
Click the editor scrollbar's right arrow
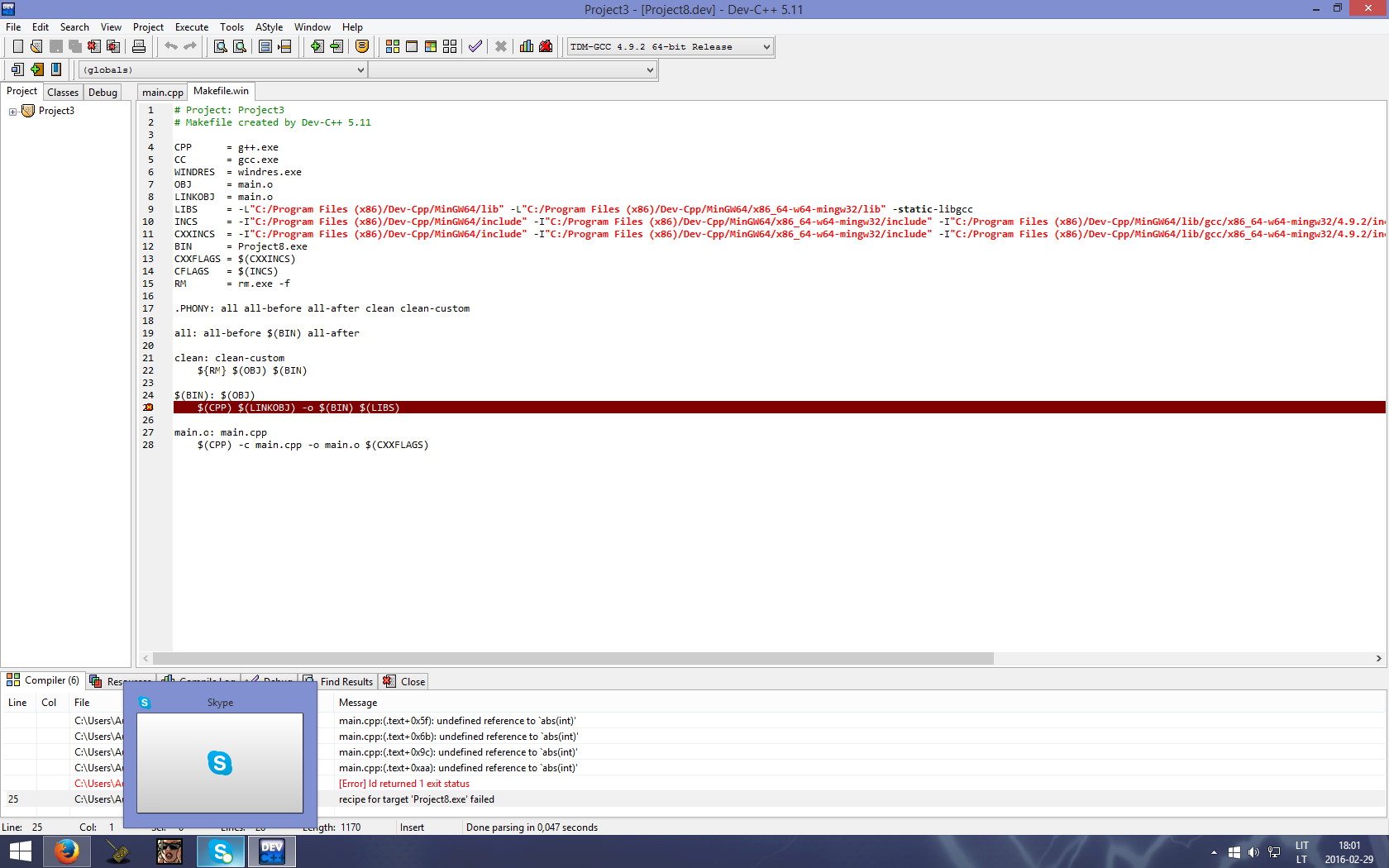tap(1378, 659)
